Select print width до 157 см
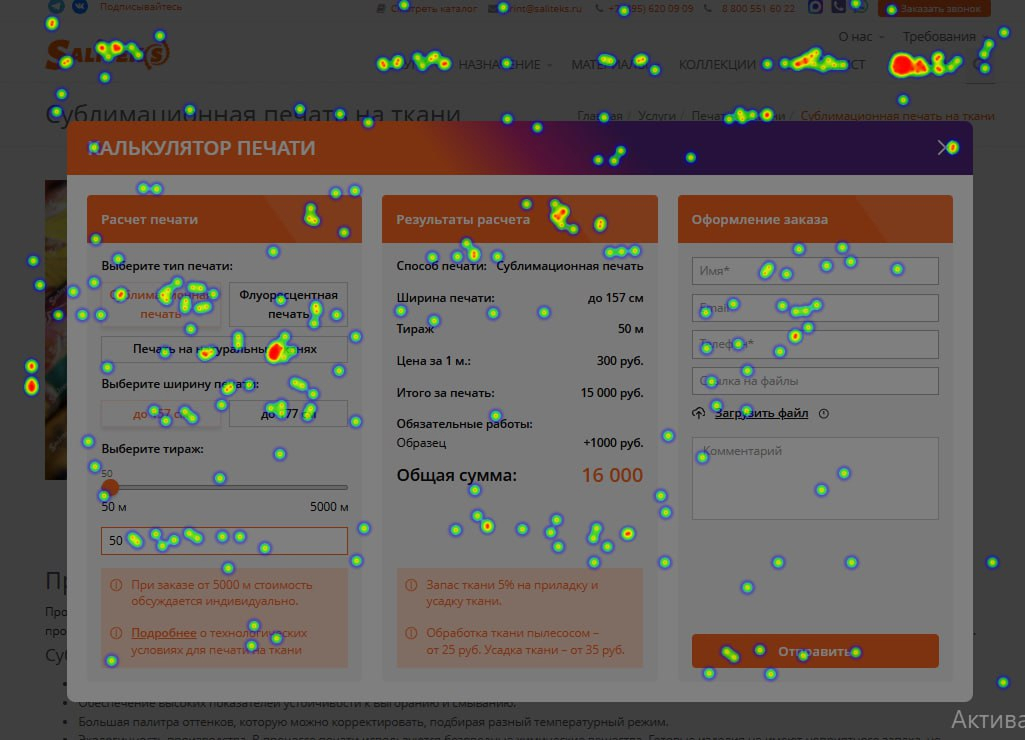1025x740 pixels. [x=161, y=414]
